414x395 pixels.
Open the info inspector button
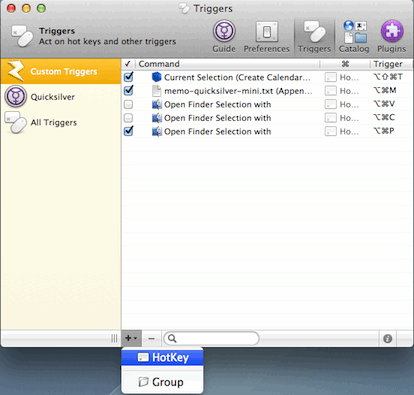click(387, 339)
